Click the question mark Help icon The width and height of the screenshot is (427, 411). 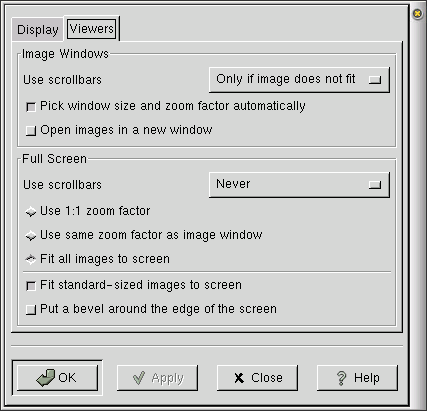tap(342, 378)
